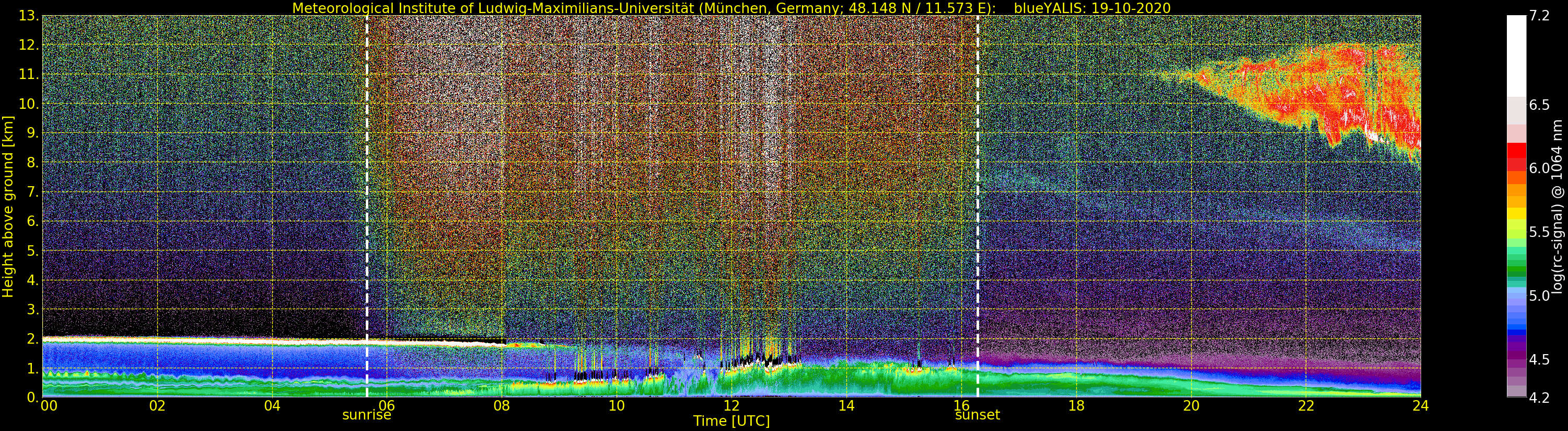Click the 'sunset' label below the axis
1568x431 pixels.
click(x=978, y=415)
